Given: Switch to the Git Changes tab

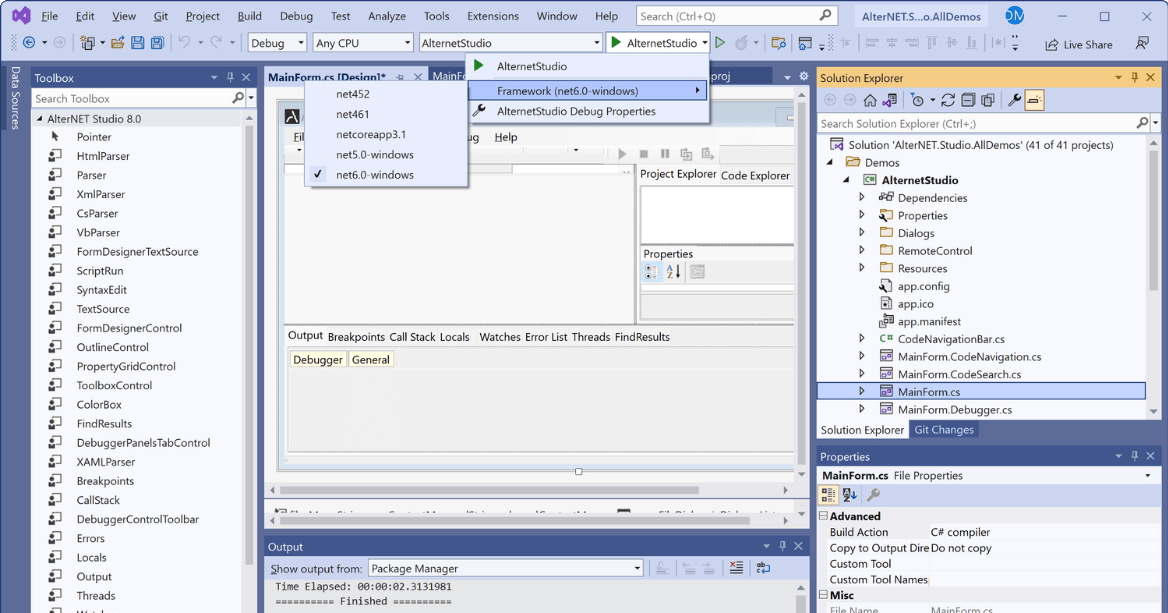Looking at the screenshot, I should tap(944, 429).
